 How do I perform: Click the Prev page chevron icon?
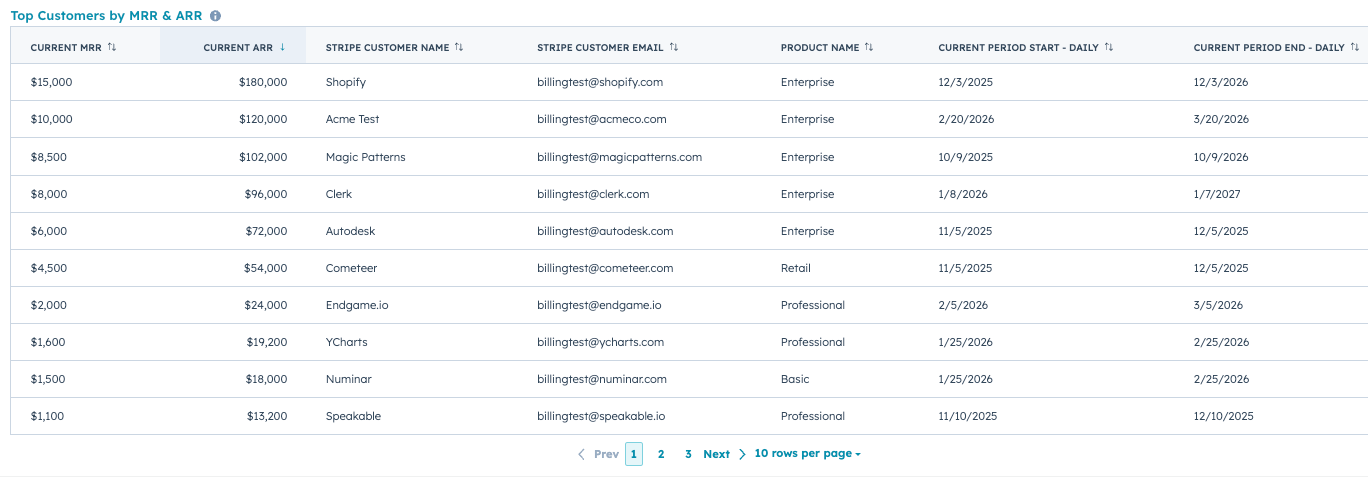tap(581, 454)
